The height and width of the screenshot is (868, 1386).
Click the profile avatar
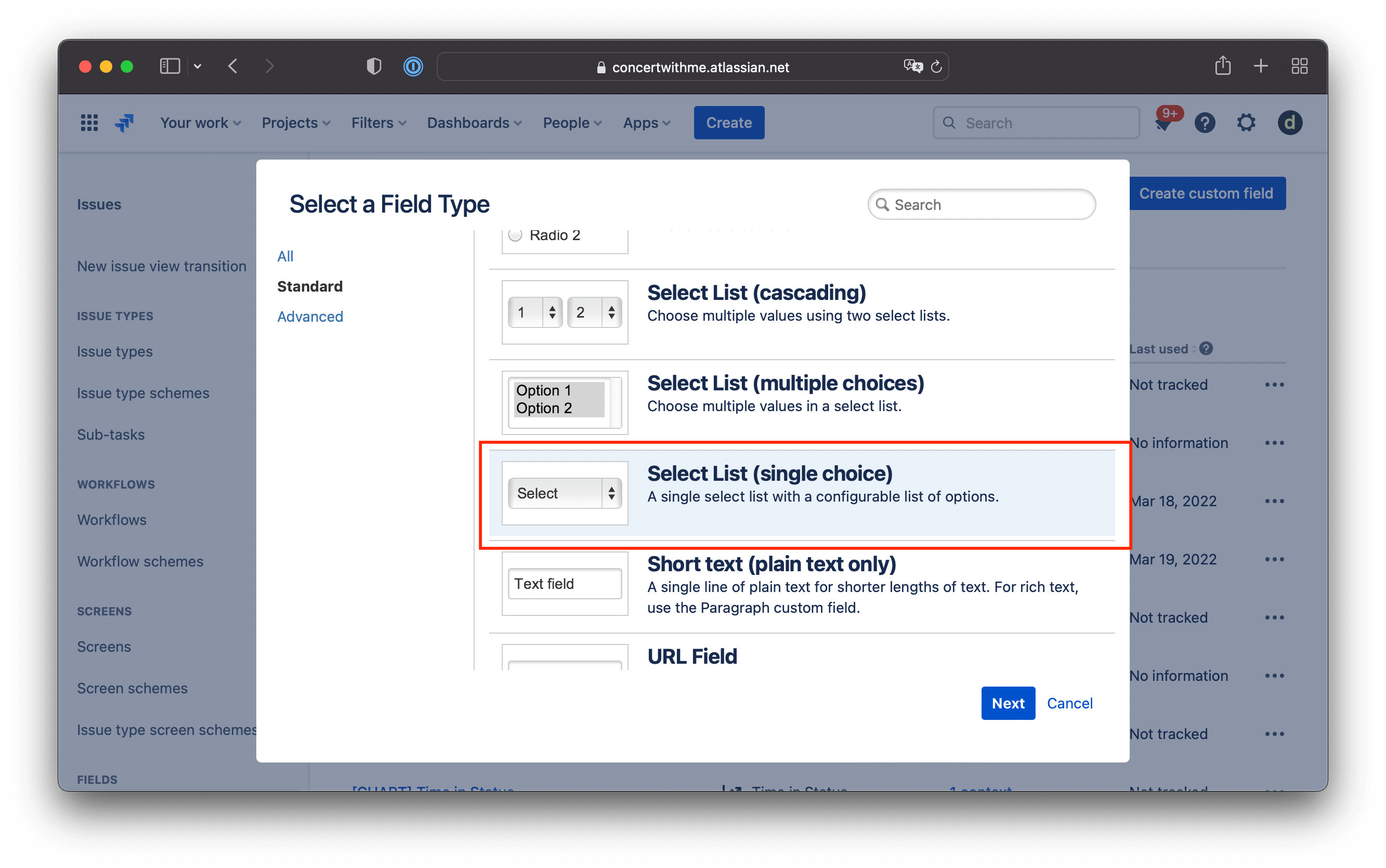[1289, 122]
